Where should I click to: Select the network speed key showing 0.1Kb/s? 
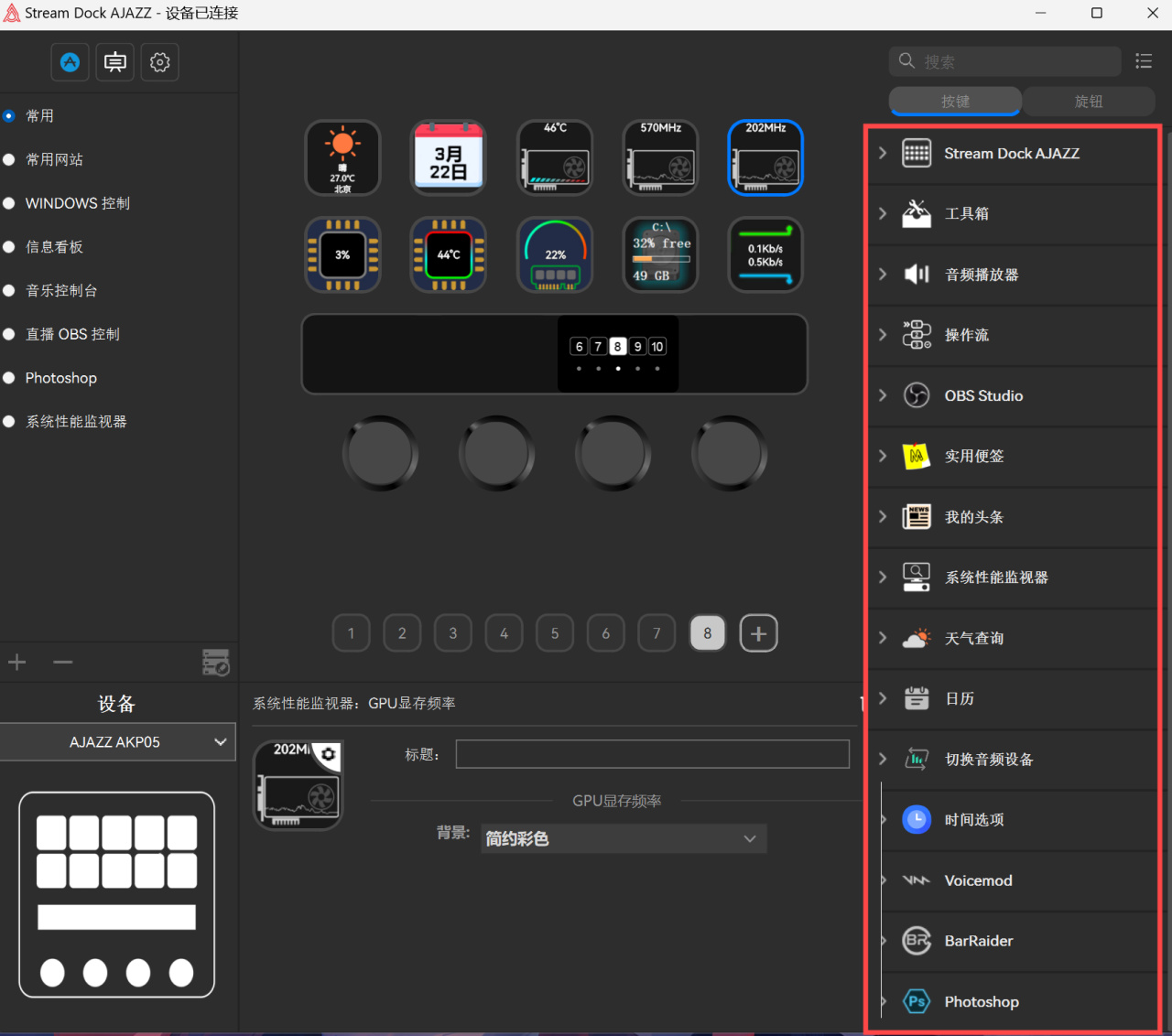pos(765,254)
